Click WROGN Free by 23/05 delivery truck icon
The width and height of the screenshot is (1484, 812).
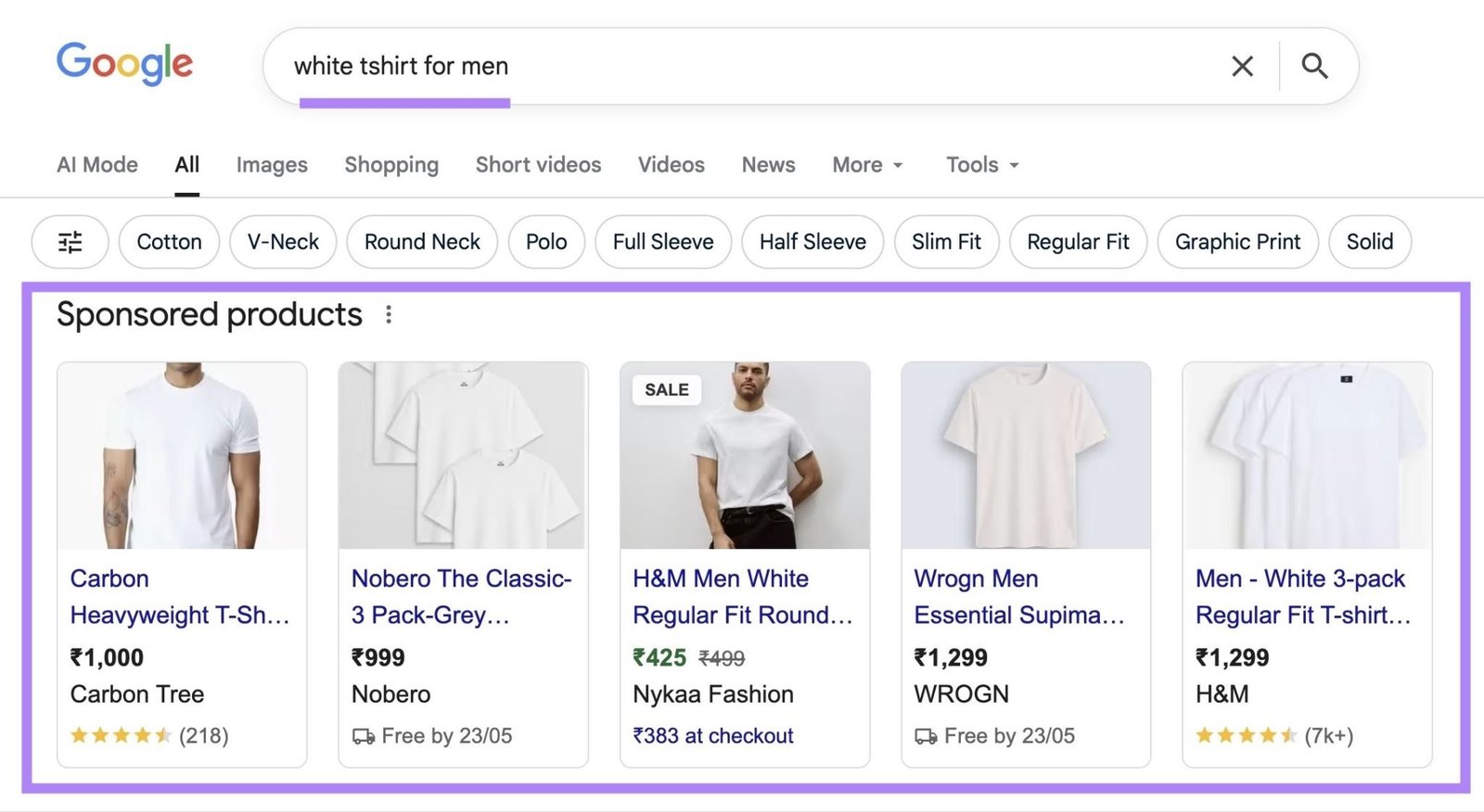click(x=926, y=737)
